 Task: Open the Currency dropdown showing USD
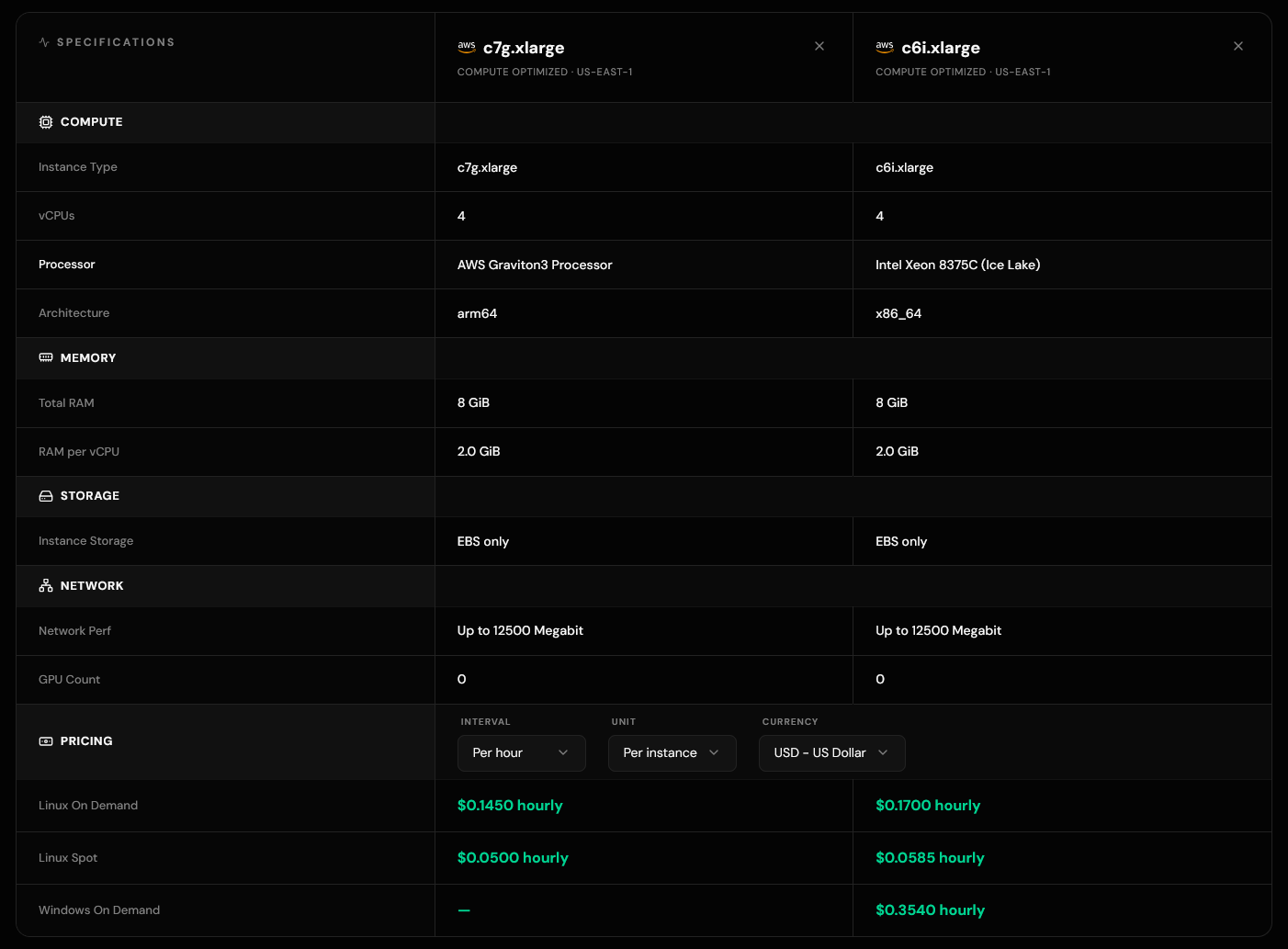831,752
